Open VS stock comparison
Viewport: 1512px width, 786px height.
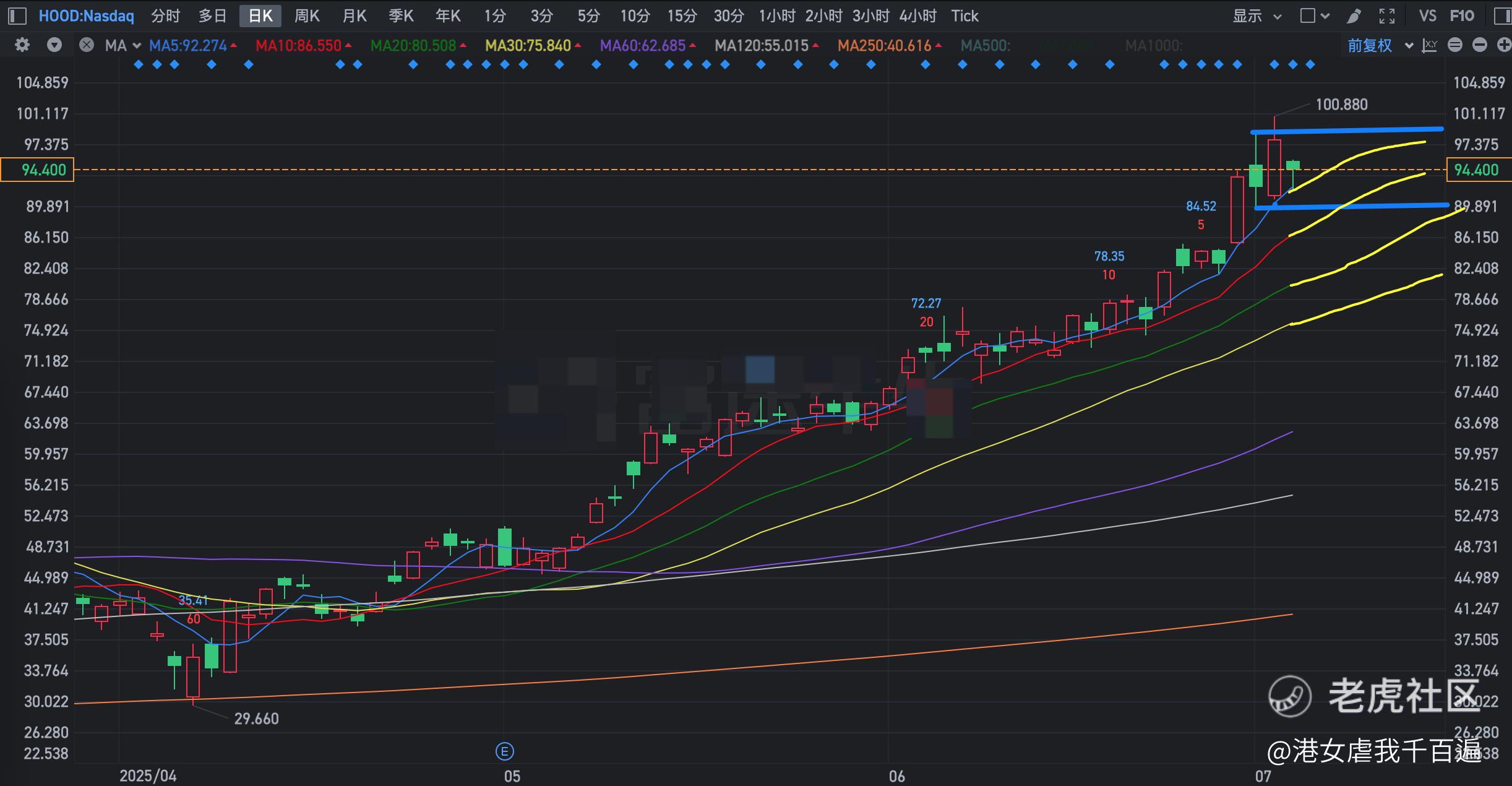(x=1427, y=16)
